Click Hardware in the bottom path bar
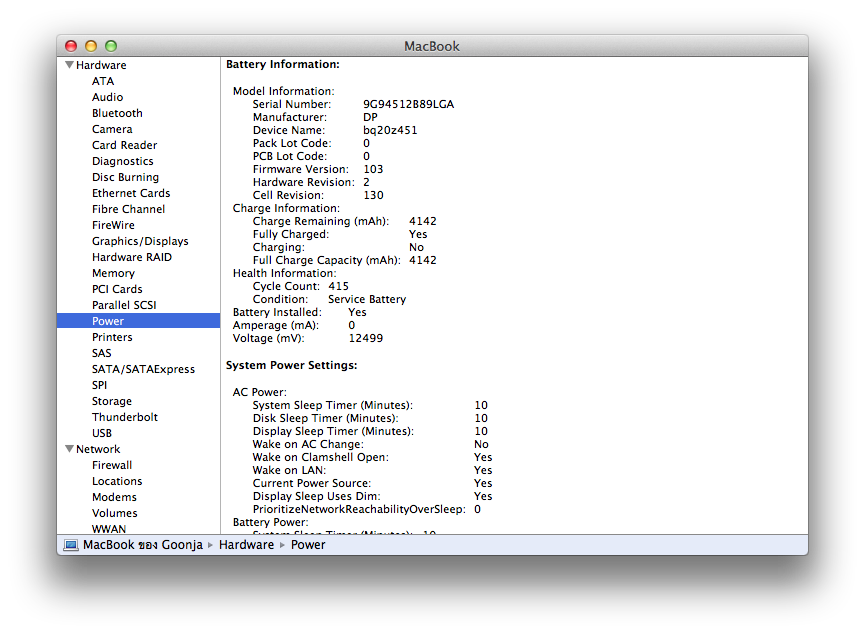This screenshot has width=865, height=634. [x=245, y=545]
